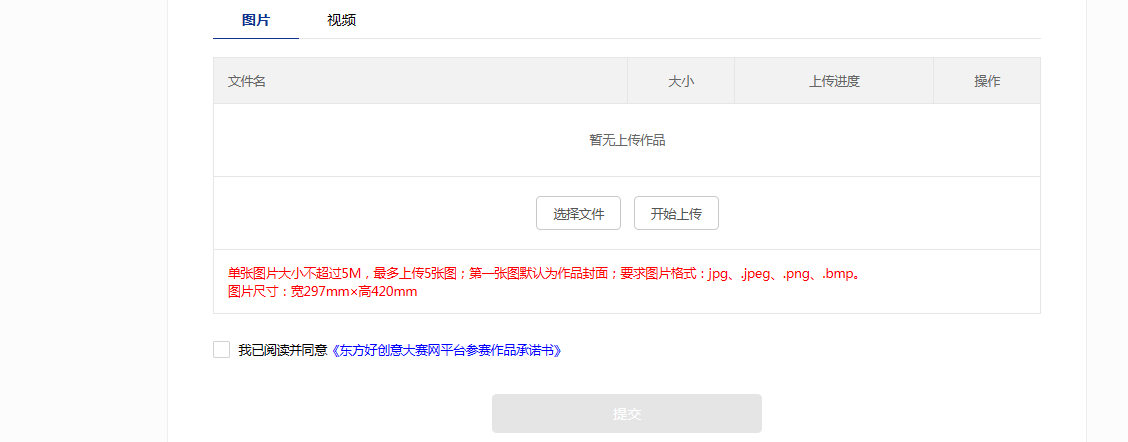Click the empty cell space right of 开始上传
Viewport: 1128px width, 442px height.
click(x=880, y=213)
